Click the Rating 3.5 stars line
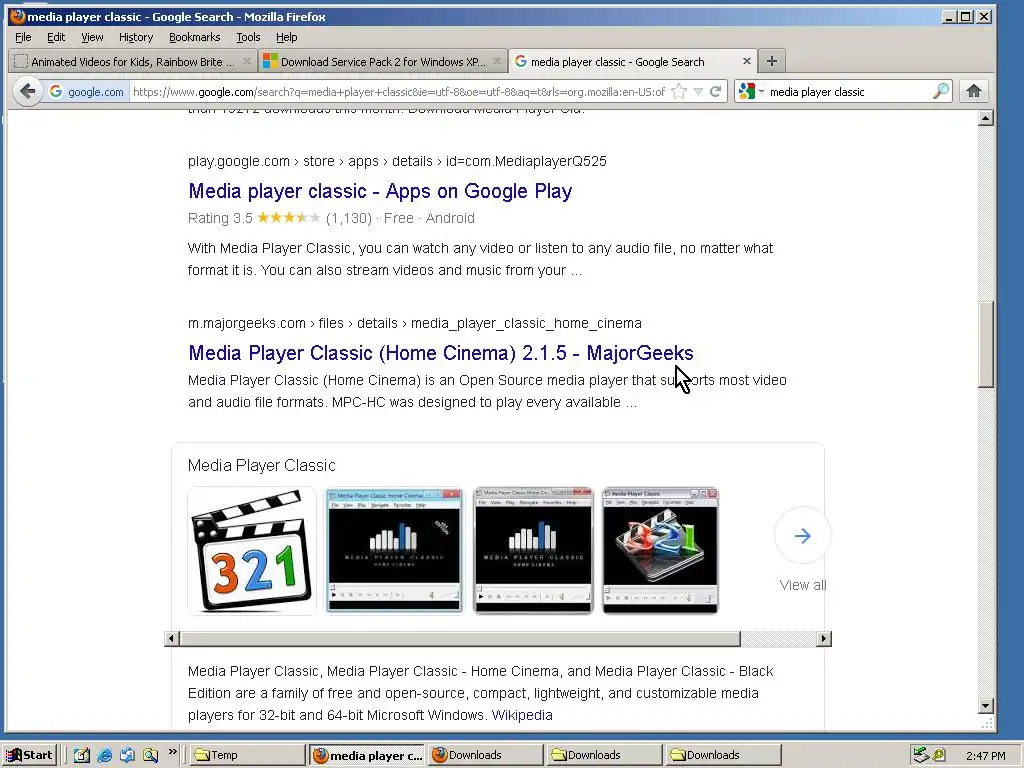 (x=331, y=218)
